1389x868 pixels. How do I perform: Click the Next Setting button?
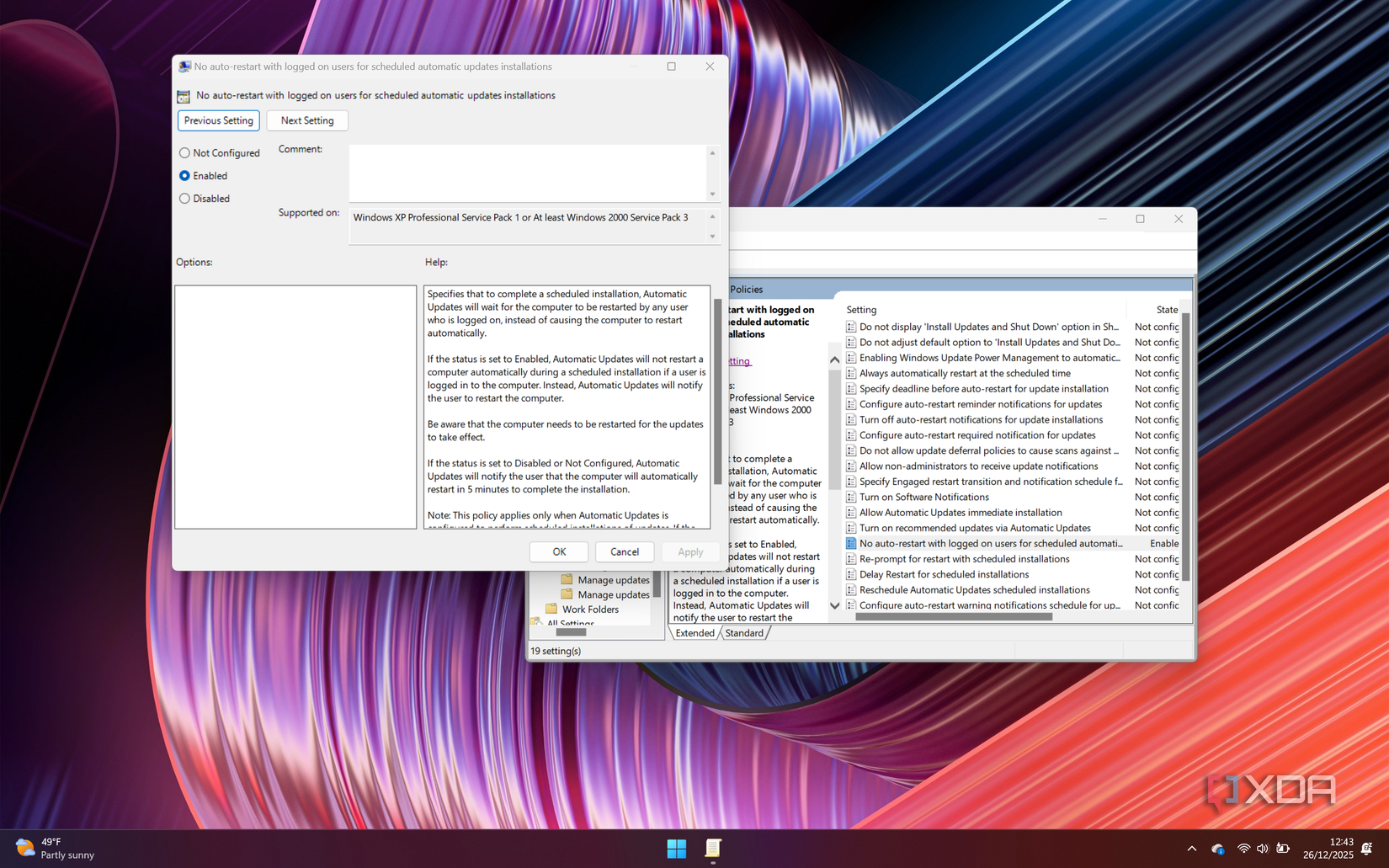307,120
